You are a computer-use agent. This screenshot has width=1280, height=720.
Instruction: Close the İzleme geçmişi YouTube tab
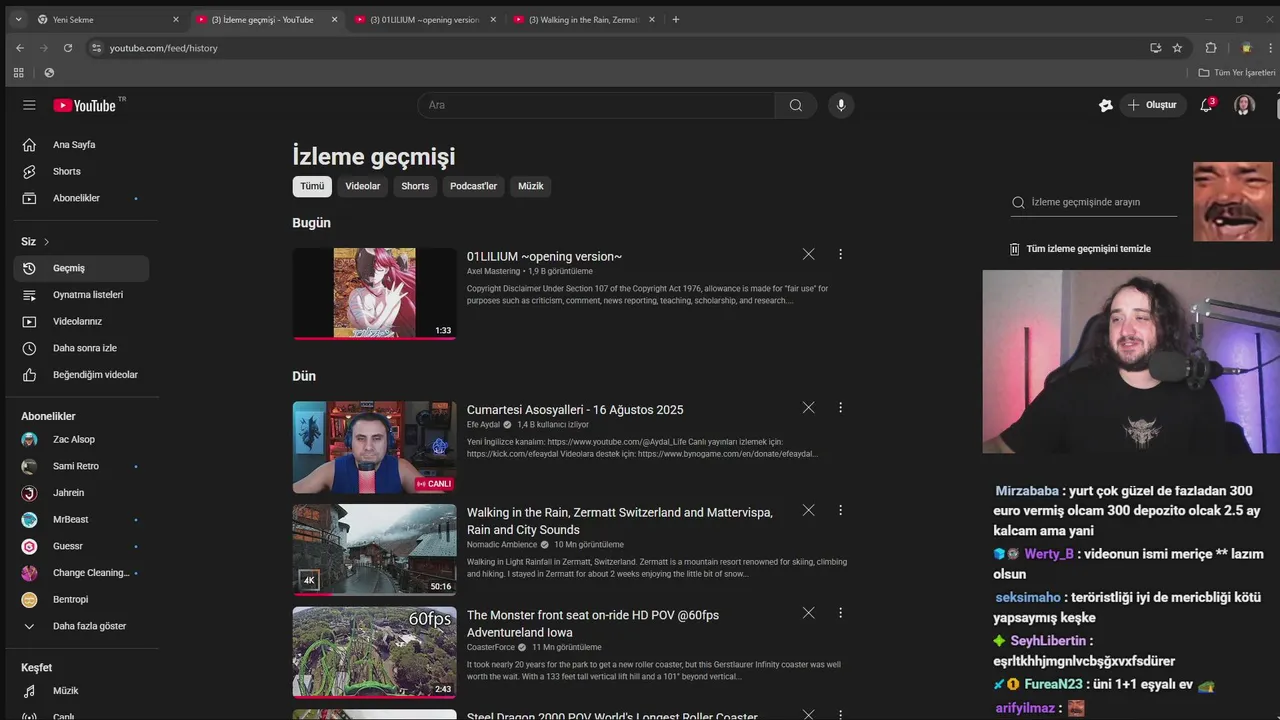[x=334, y=19]
